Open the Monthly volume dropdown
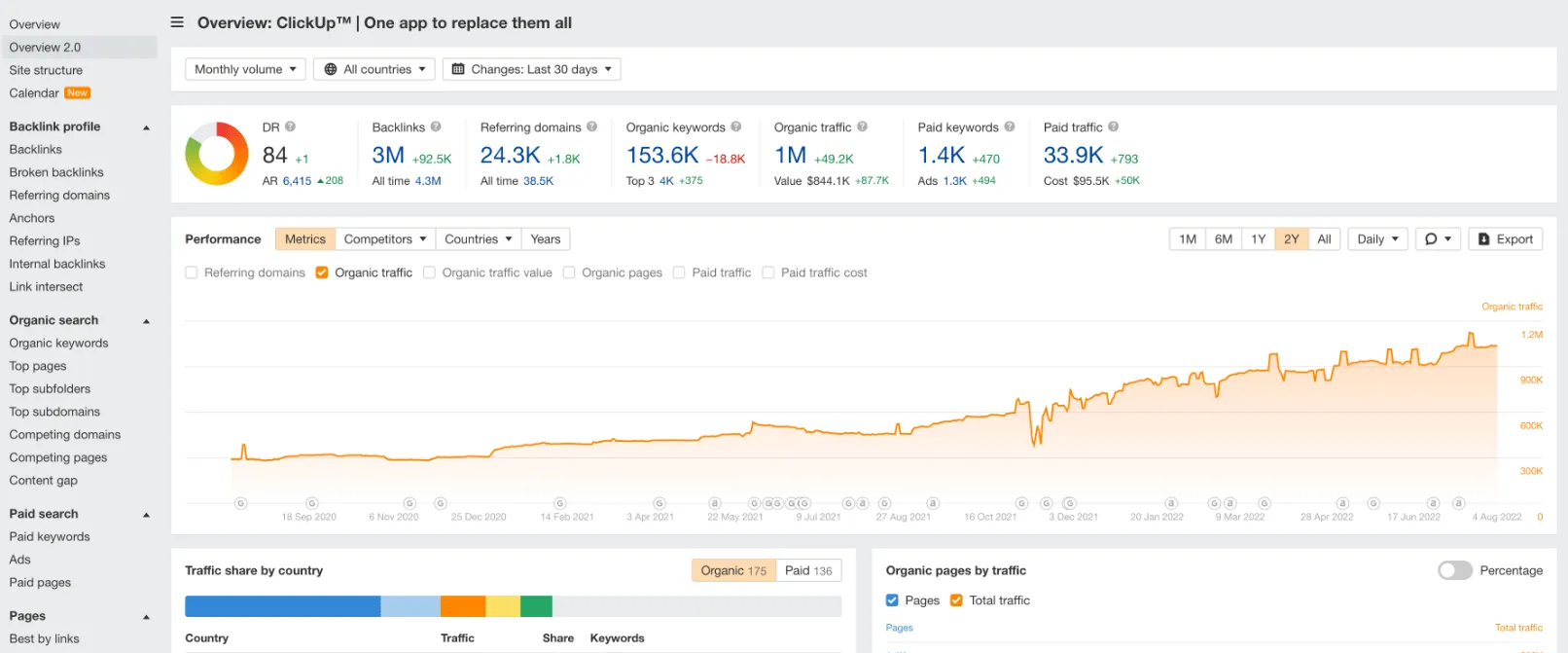 coord(246,69)
